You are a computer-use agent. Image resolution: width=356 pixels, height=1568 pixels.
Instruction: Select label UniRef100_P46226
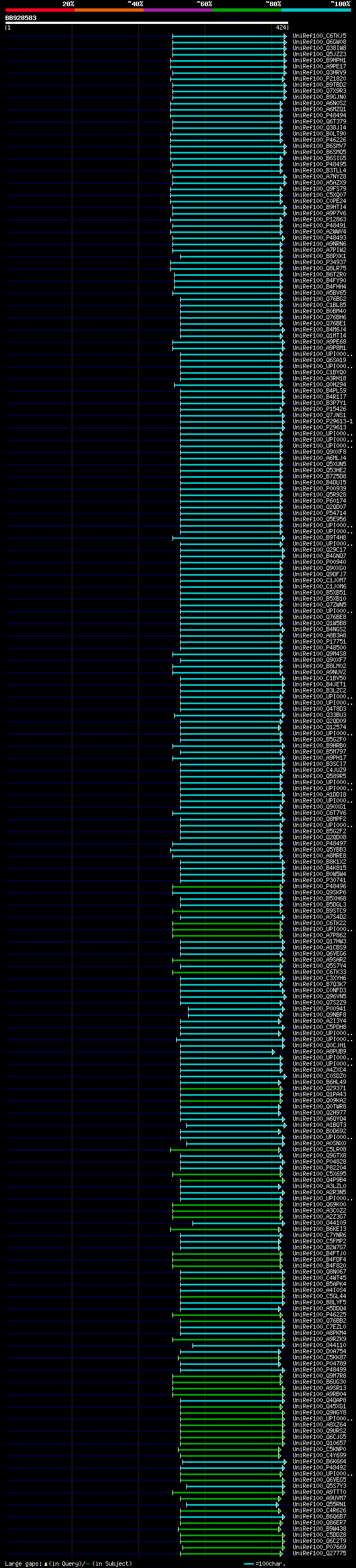[x=319, y=140]
